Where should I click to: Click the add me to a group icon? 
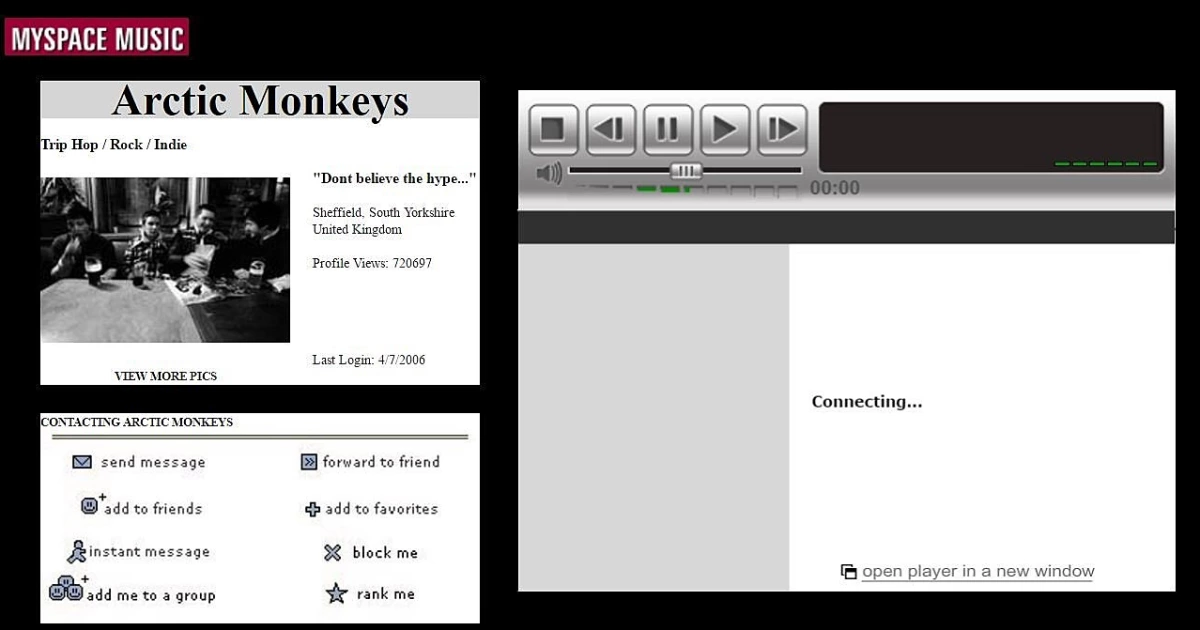66,589
